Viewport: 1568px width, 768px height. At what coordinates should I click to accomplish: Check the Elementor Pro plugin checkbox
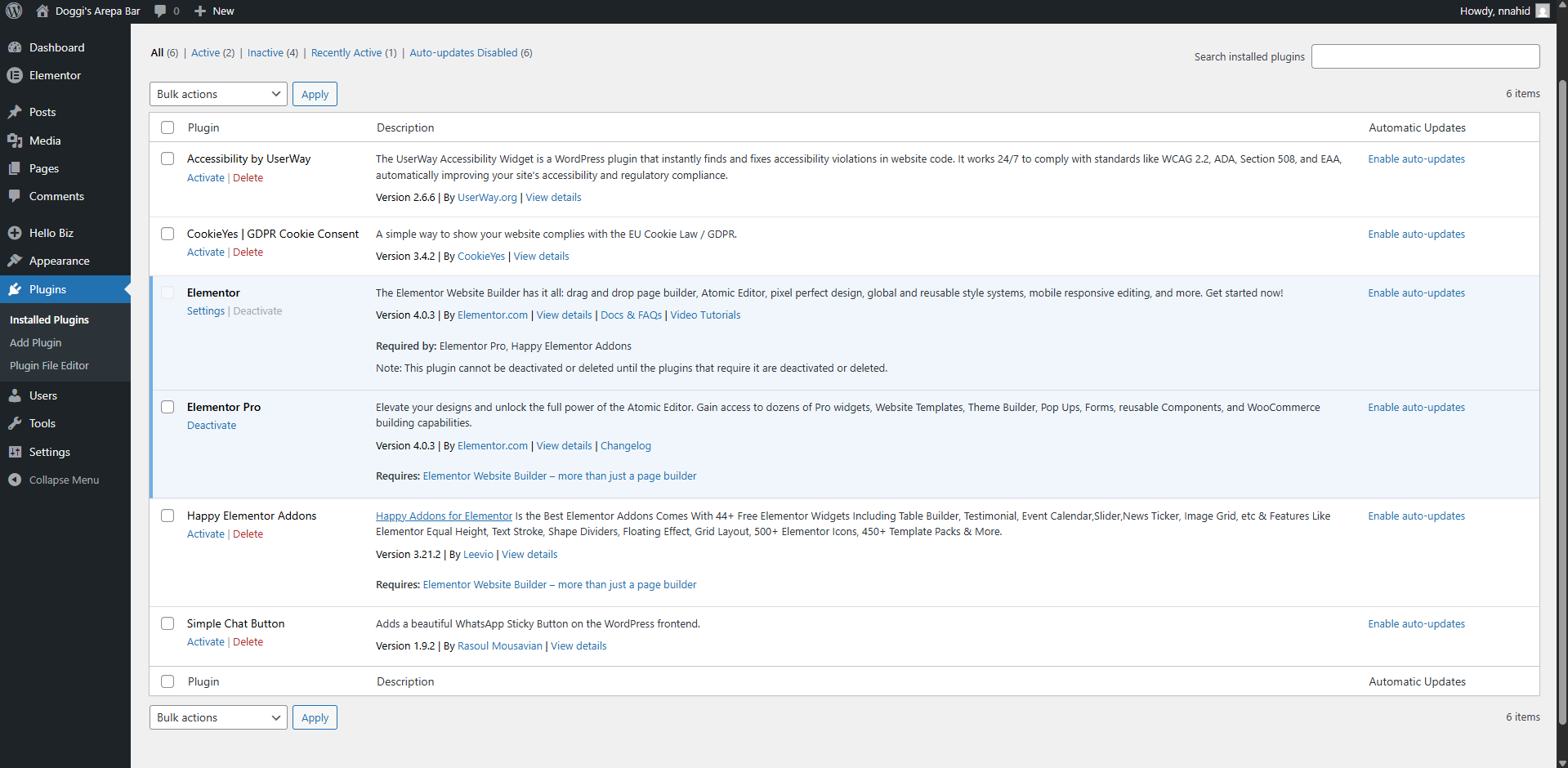click(x=168, y=407)
